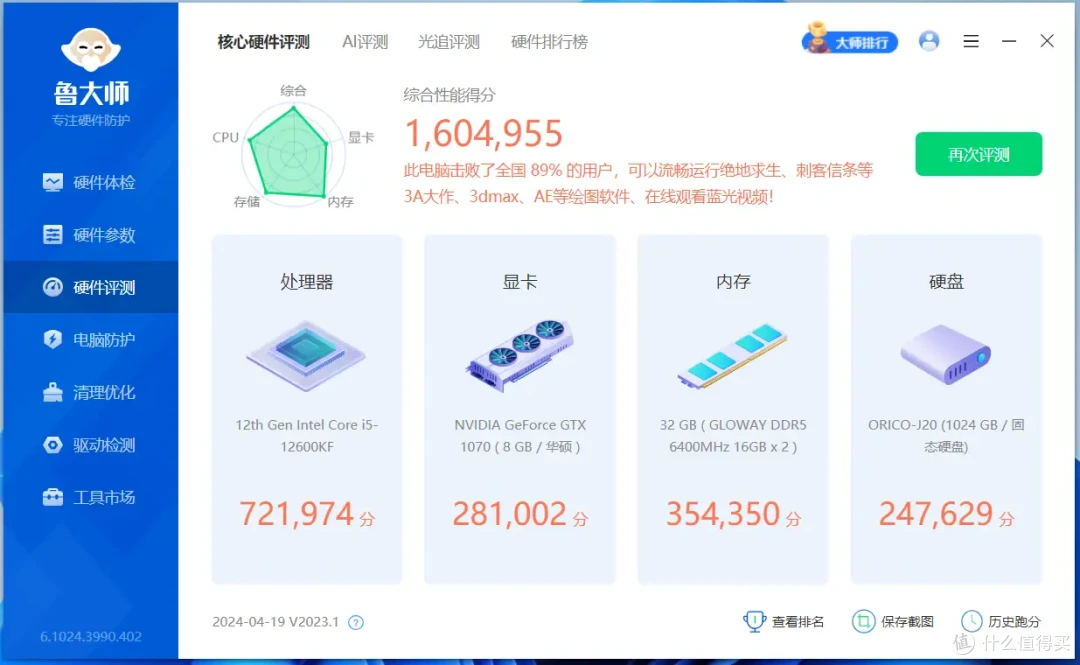Click the GLOWAY DDR5 memory description
This screenshot has height=665, width=1080.
tap(733, 436)
